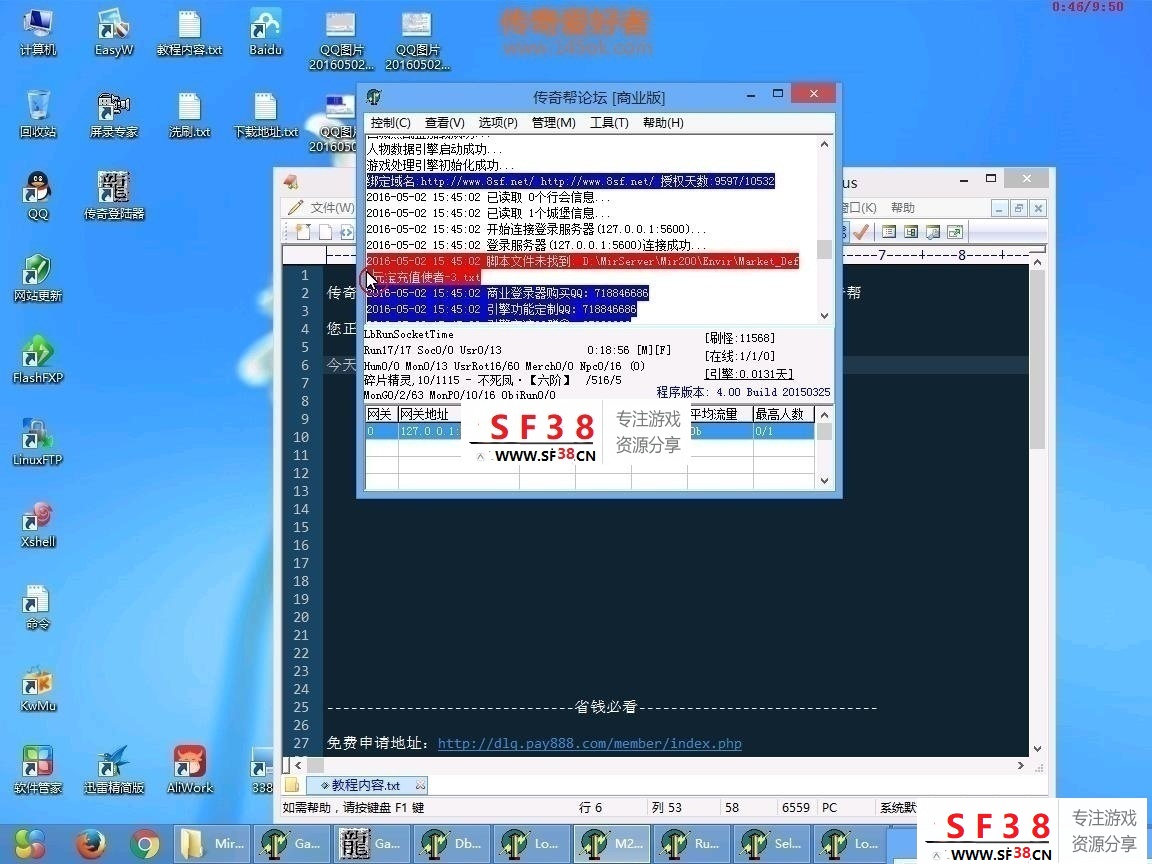
Task: Open the 管理(M) menu
Action: pyautogui.click(x=553, y=123)
